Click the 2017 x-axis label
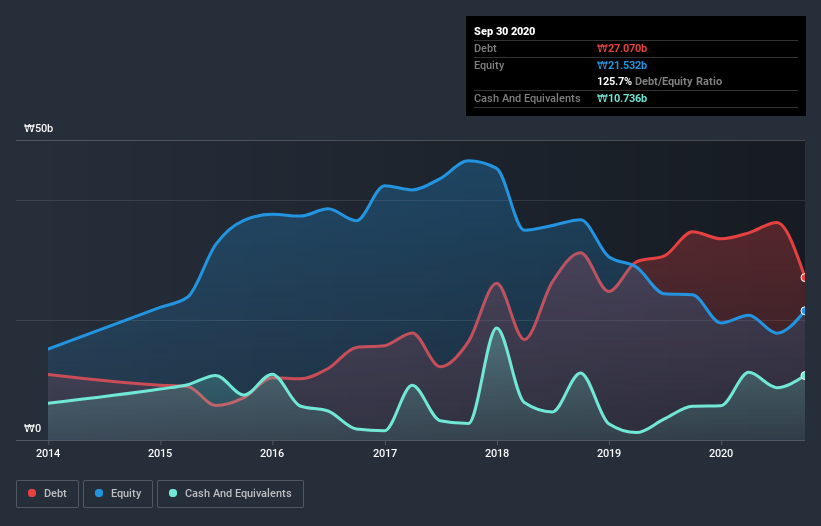Viewport: 821px width, 526px height. (385, 453)
